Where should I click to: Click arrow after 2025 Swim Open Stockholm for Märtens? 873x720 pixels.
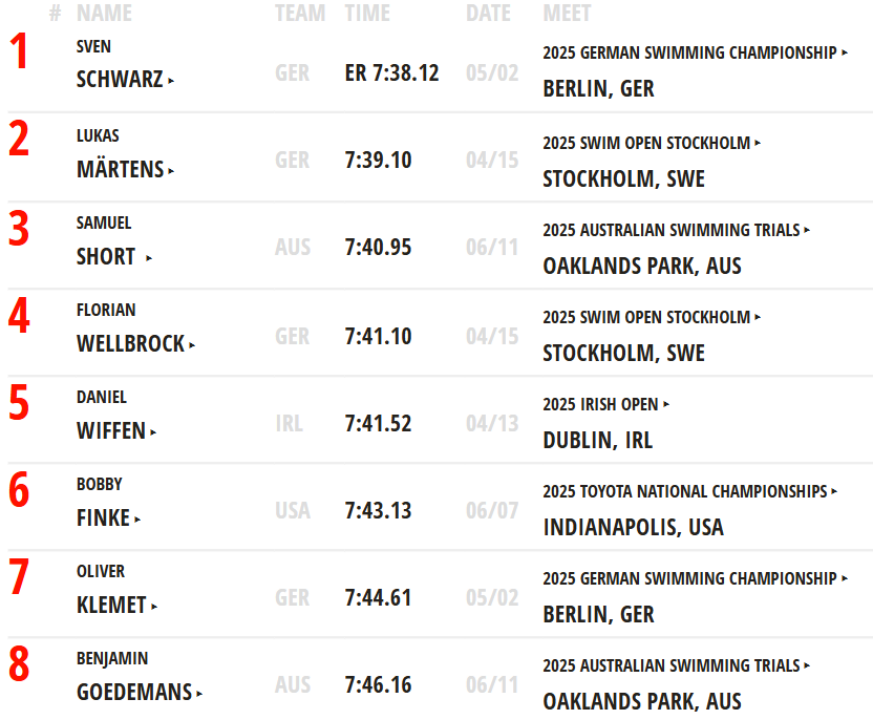tap(757, 143)
